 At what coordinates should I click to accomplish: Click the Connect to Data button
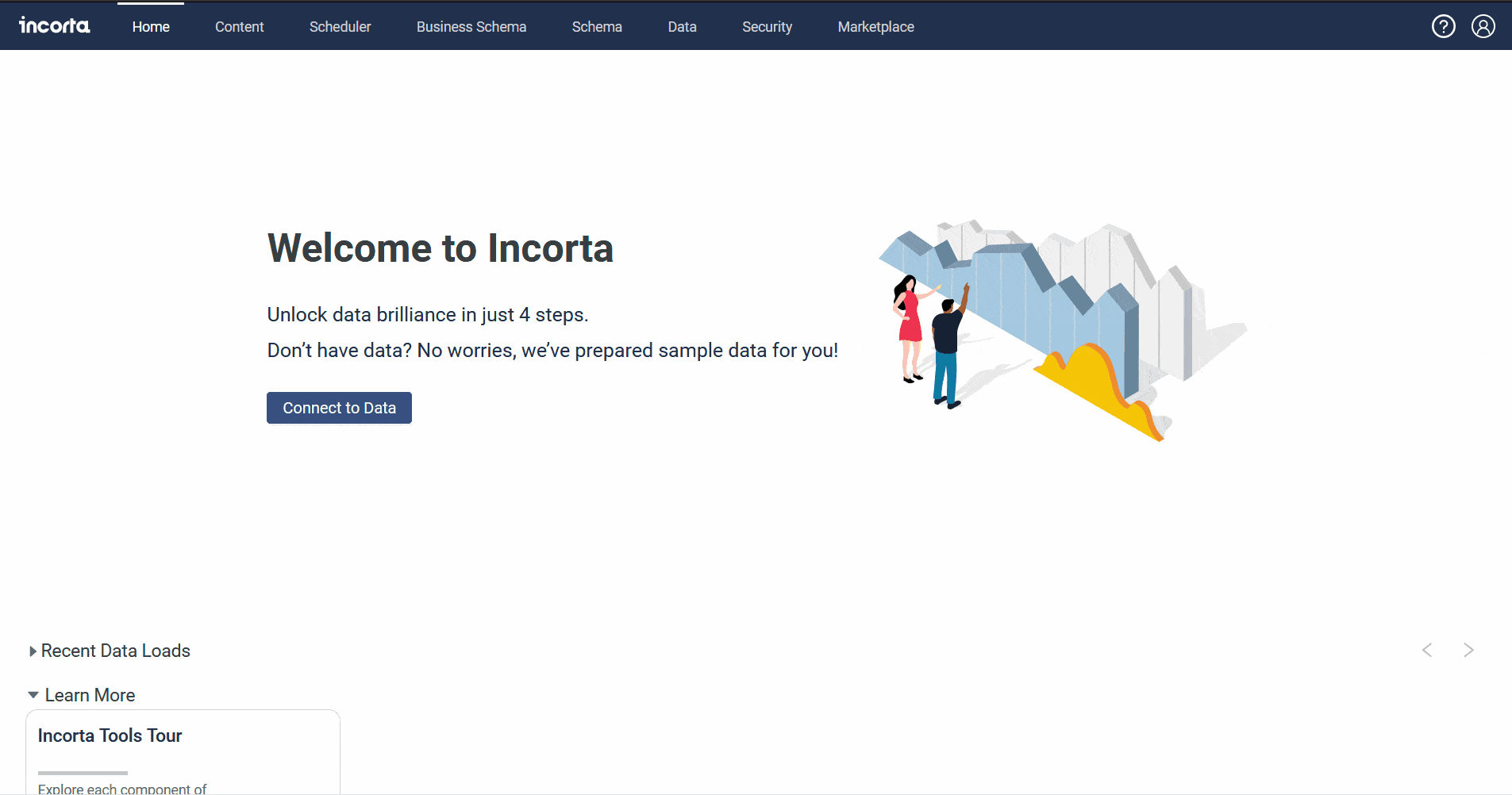pyautogui.click(x=339, y=407)
